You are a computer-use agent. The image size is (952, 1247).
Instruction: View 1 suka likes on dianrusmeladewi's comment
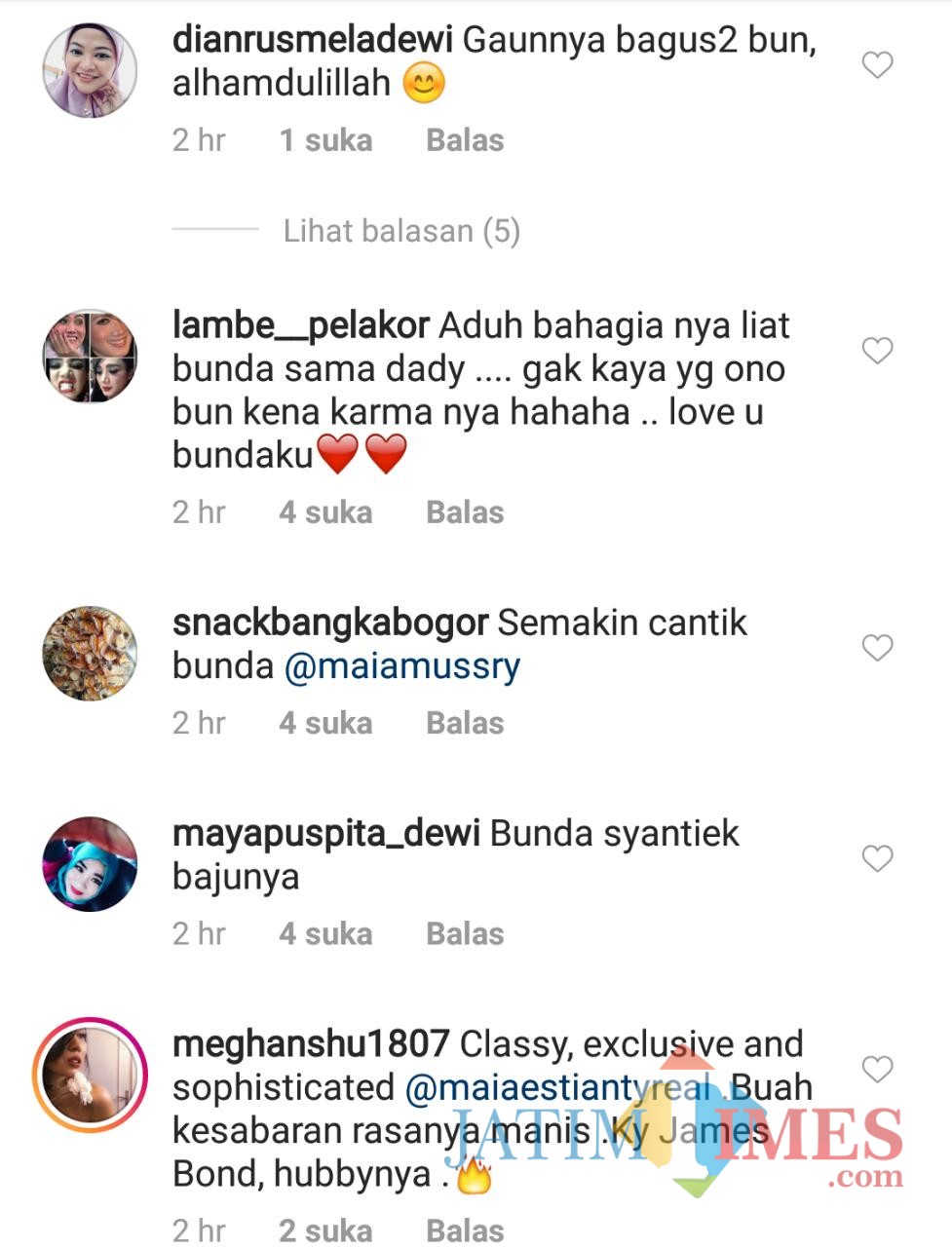325,140
